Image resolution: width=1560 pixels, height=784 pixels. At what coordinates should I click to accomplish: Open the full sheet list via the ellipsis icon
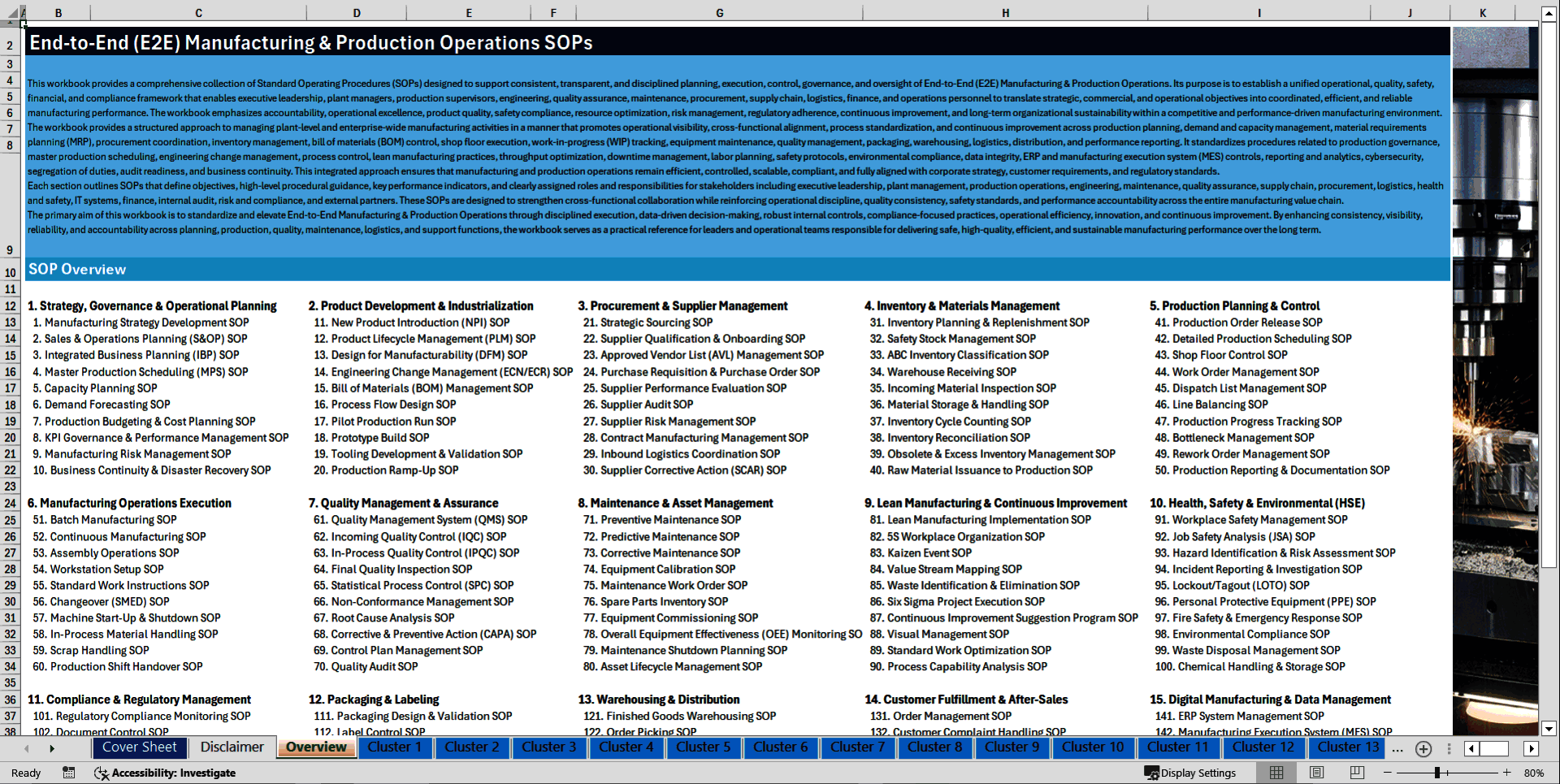point(1397,748)
